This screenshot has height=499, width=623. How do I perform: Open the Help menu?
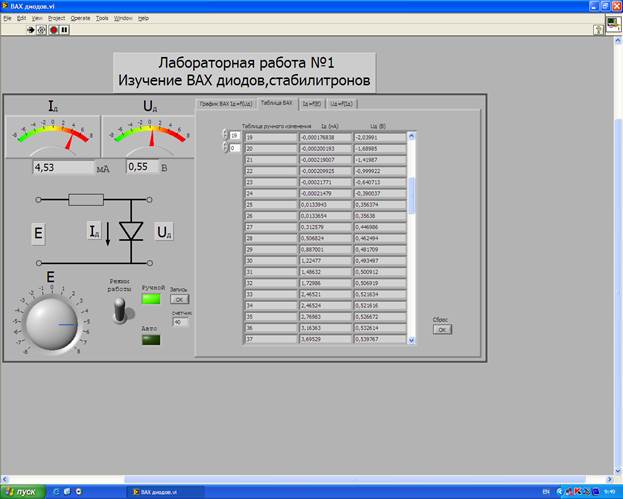click(x=143, y=18)
